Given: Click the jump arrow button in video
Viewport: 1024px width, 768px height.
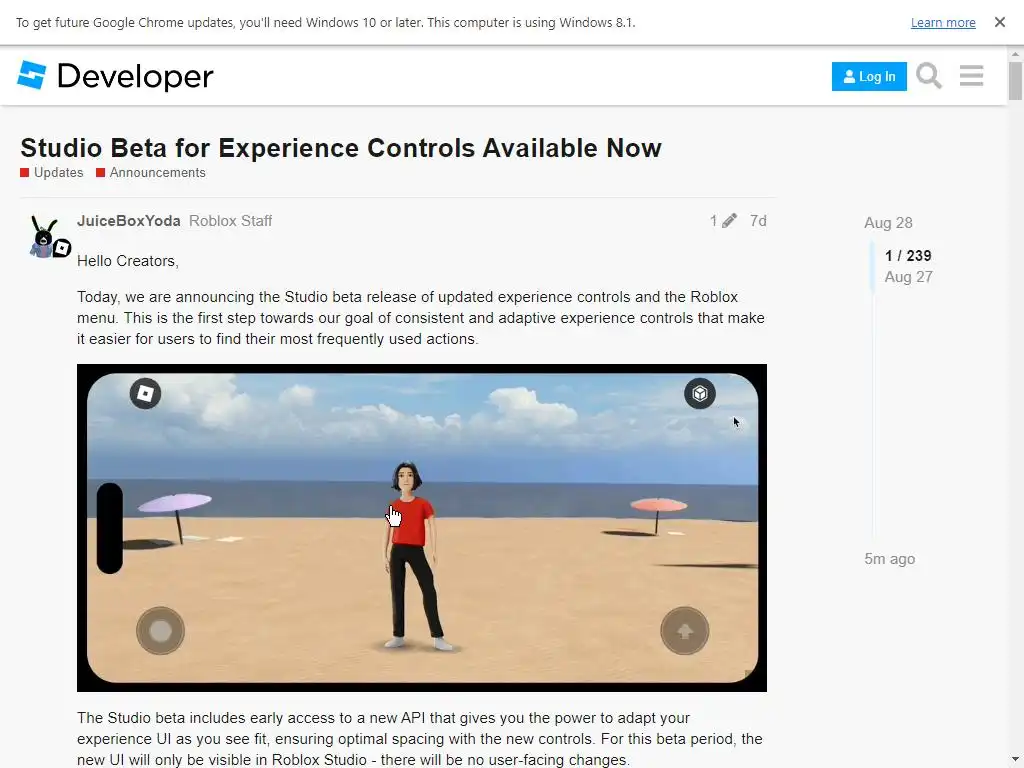Looking at the screenshot, I should (684, 631).
